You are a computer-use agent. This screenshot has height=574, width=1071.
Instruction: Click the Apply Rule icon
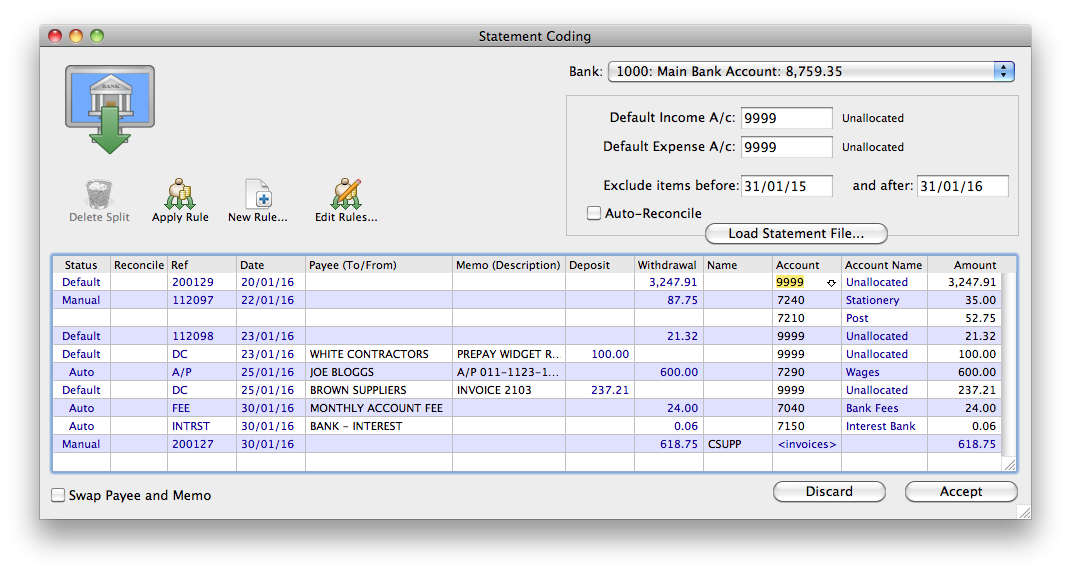(180, 194)
